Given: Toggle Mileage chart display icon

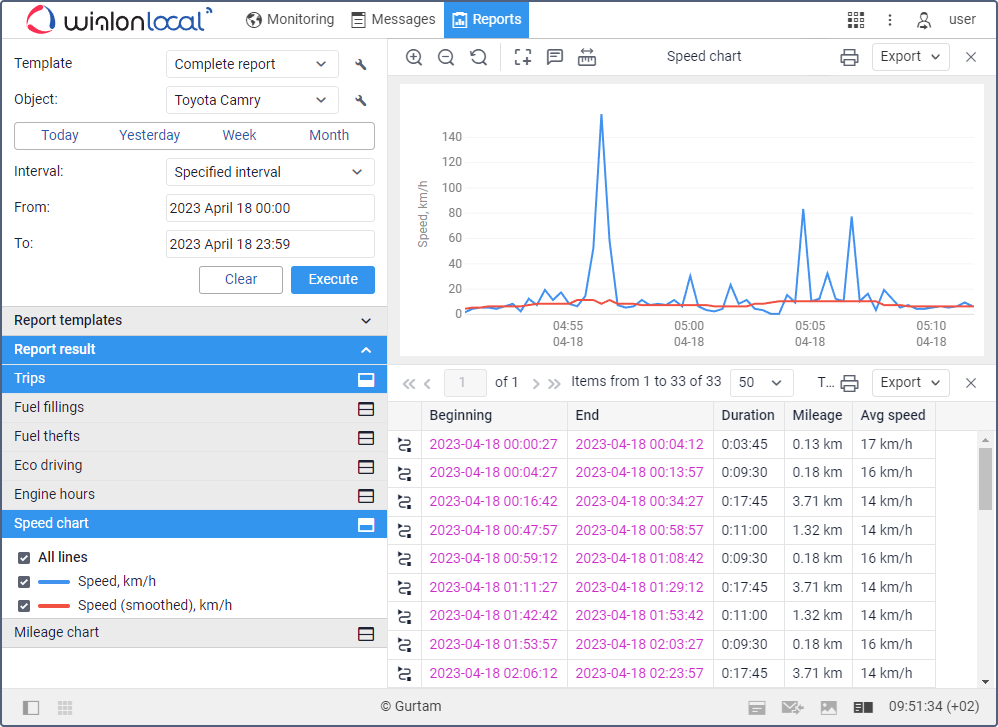Looking at the screenshot, I should coord(366,634).
